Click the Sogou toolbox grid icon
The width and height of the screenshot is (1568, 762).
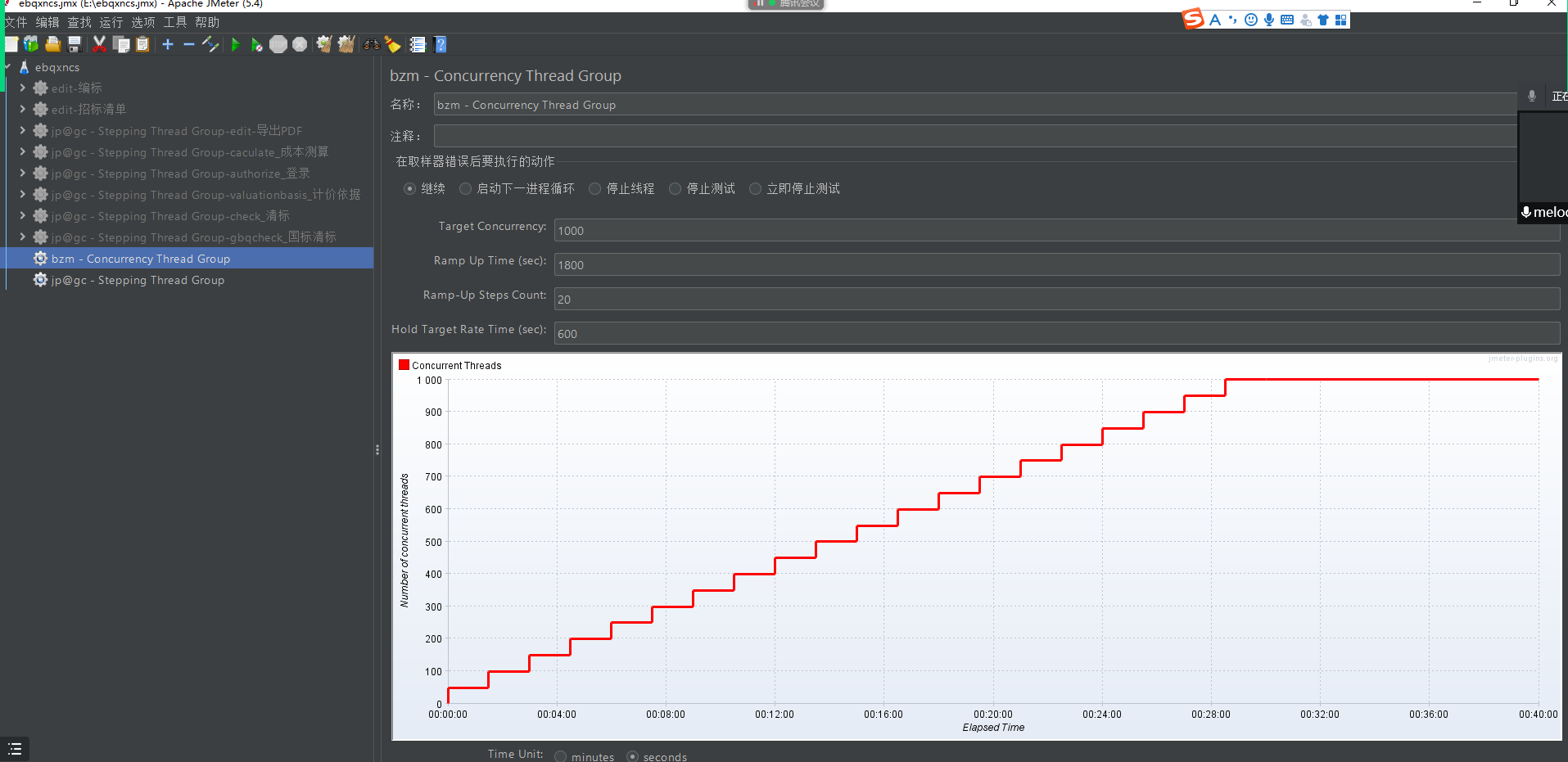pos(1341,20)
